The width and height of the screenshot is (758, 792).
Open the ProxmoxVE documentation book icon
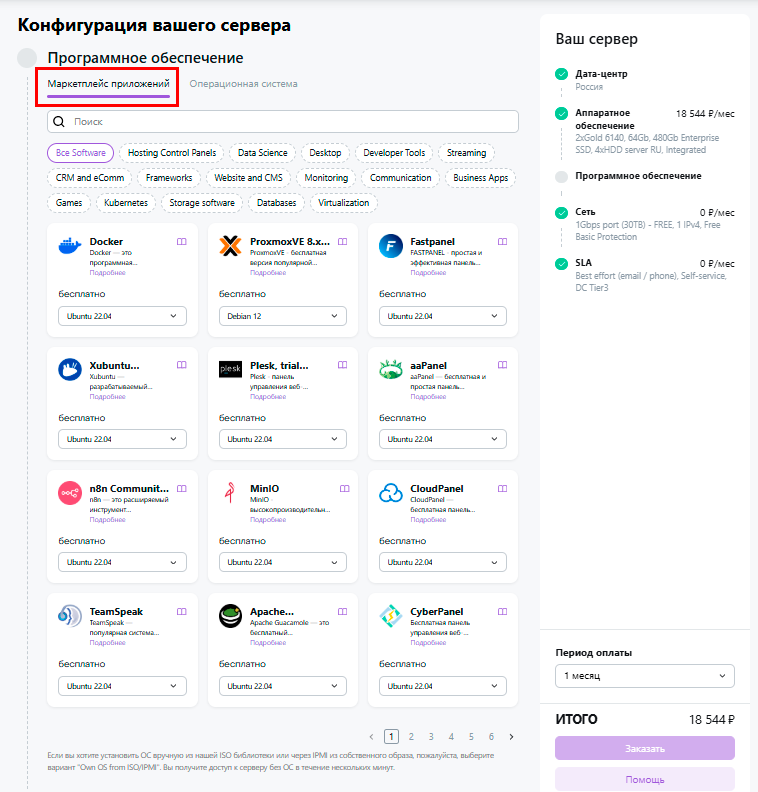point(342,242)
